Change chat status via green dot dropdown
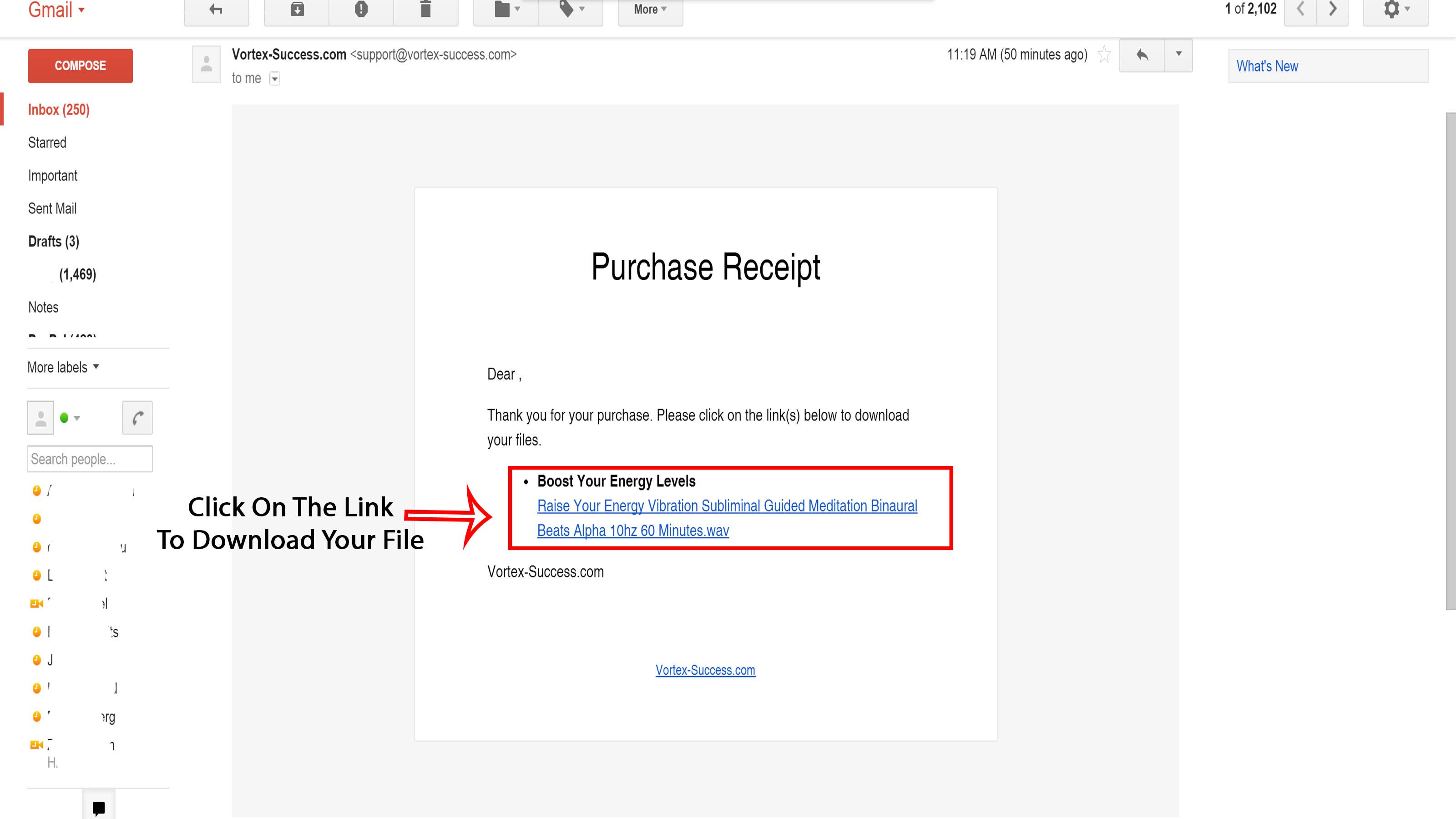Viewport: 1456px width, 819px height. click(x=70, y=418)
